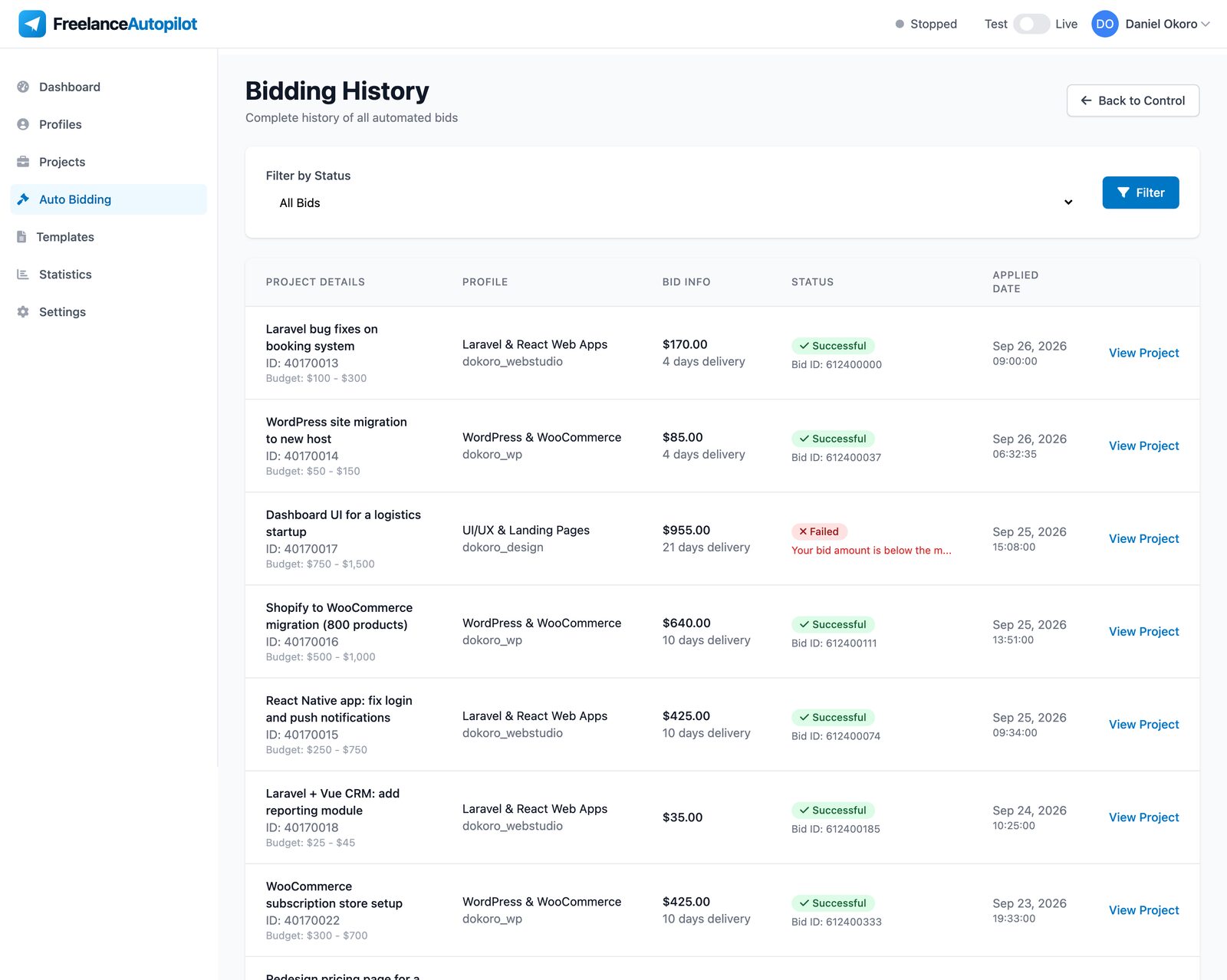View Project for Laravel + Vue CRM row

point(1143,817)
